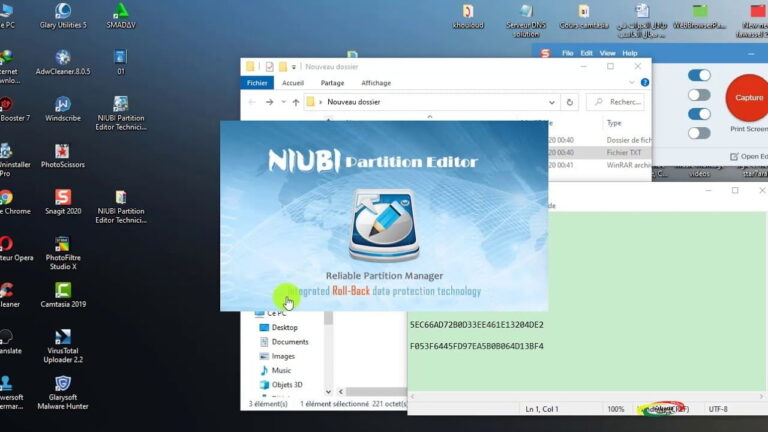
Task: Switch to the Accueil ribbon tab
Action: pos(293,83)
